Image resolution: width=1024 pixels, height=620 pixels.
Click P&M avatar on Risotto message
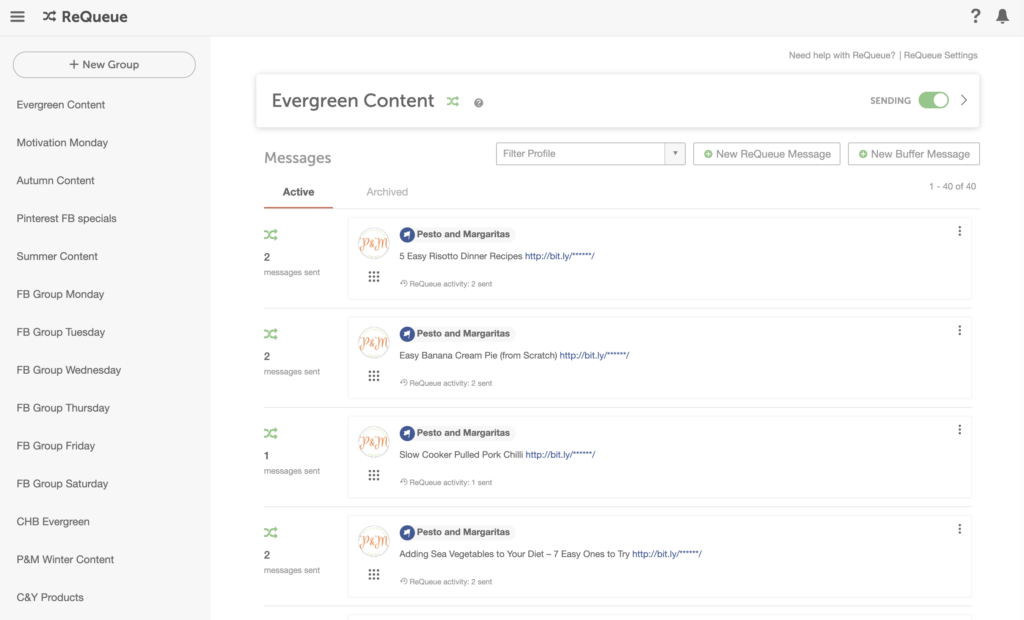pyautogui.click(x=374, y=244)
